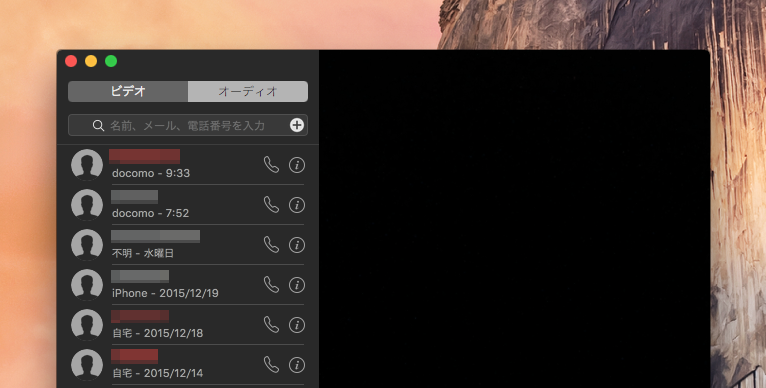This screenshot has width=766, height=388.
Task: Call the 不明 - 水曜日 contact via phone icon
Action: coord(271,245)
